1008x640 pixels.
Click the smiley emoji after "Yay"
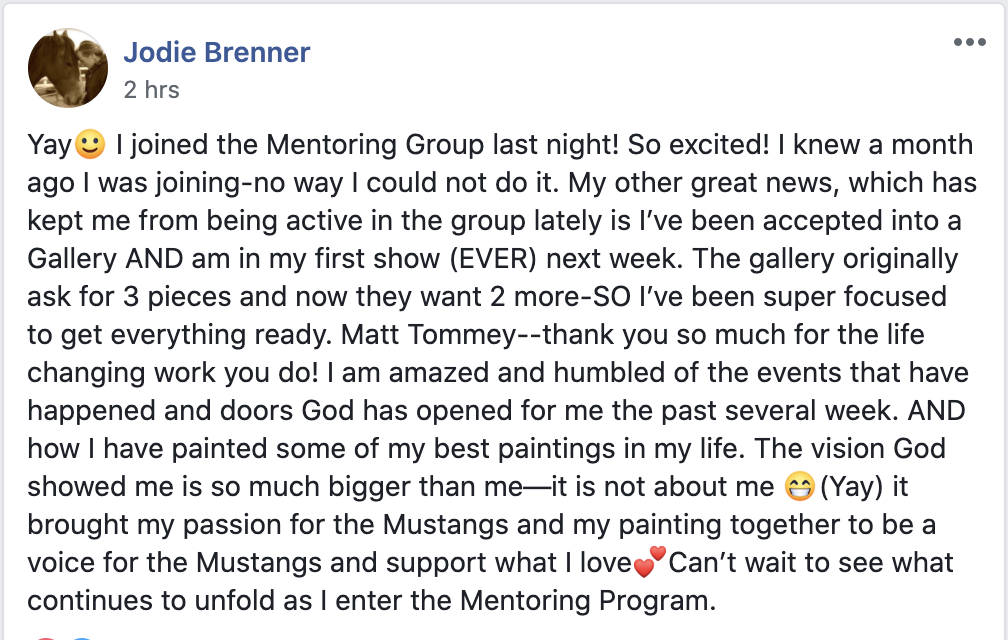point(90,146)
